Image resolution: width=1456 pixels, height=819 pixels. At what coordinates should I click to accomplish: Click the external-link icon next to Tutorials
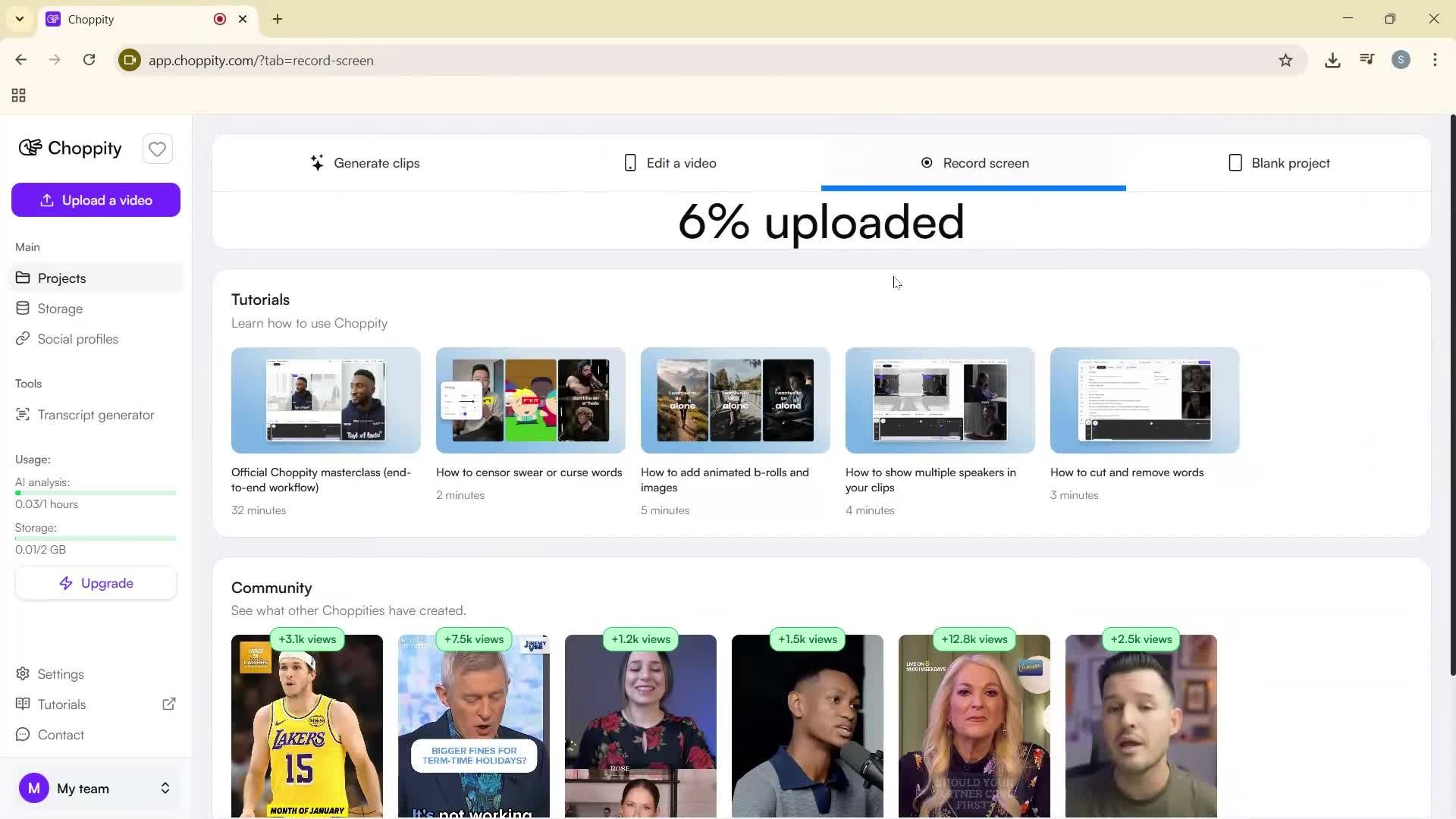click(169, 704)
